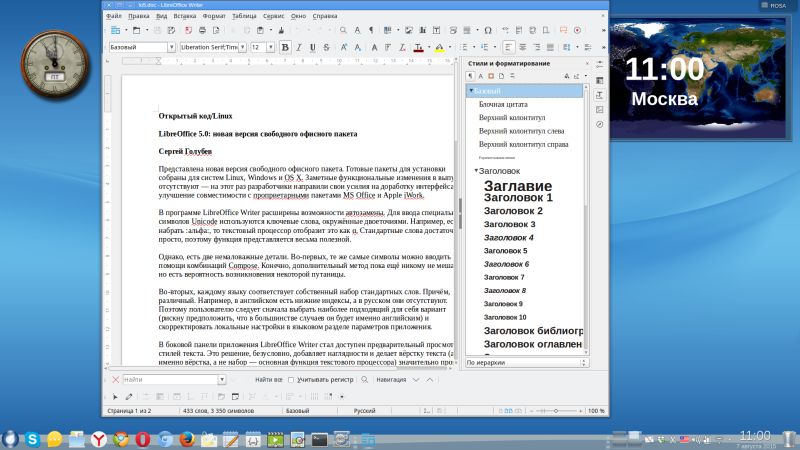800x450 pixels.
Task: Select Page Styles icon in sidebar
Action: point(502,76)
